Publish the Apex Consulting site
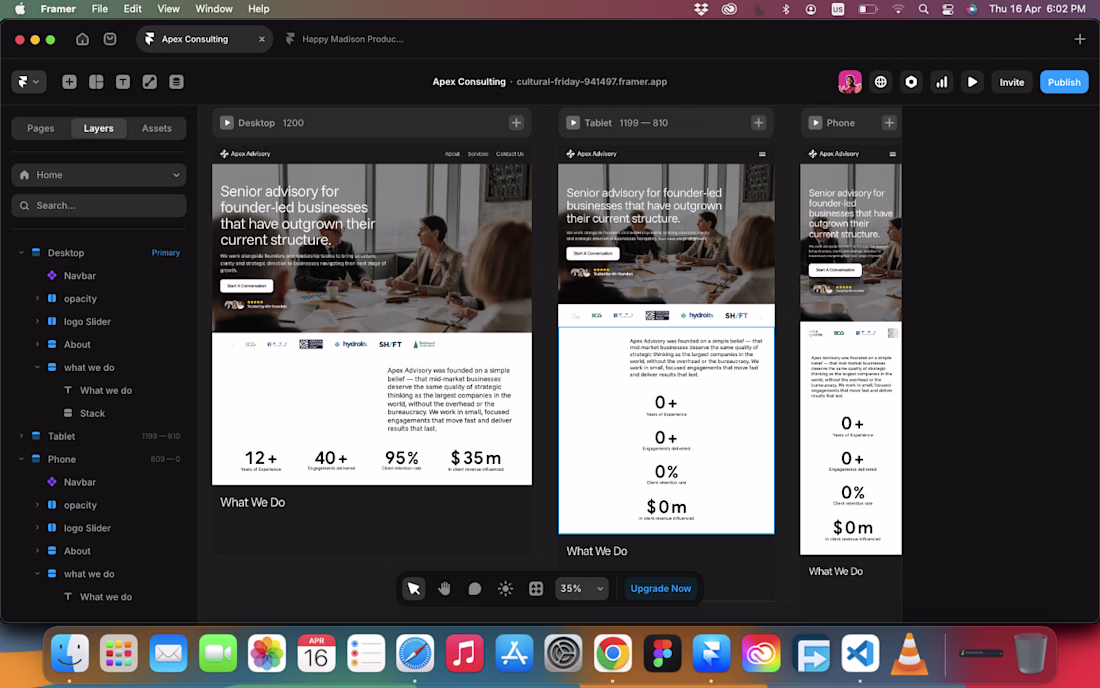This screenshot has width=1100, height=688. pos(1064,82)
